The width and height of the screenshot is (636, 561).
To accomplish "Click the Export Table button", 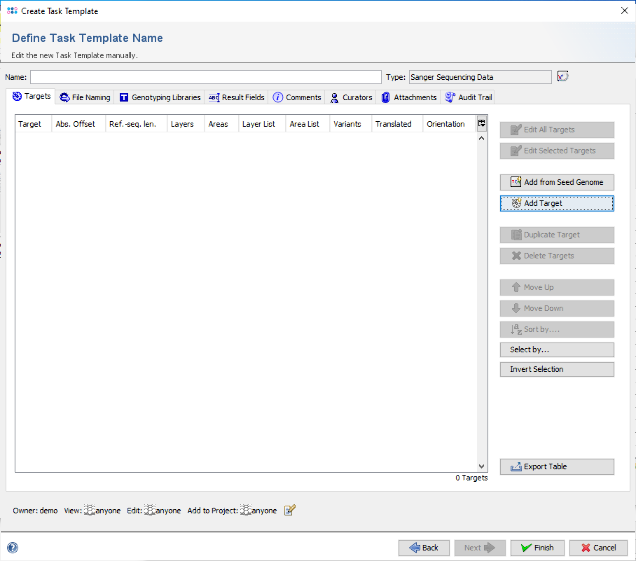I will (x=557, y=466).
